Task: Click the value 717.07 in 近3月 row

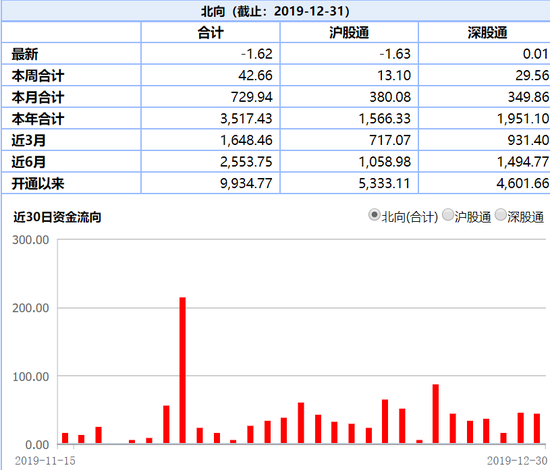Action: click(x=390, y=140)
